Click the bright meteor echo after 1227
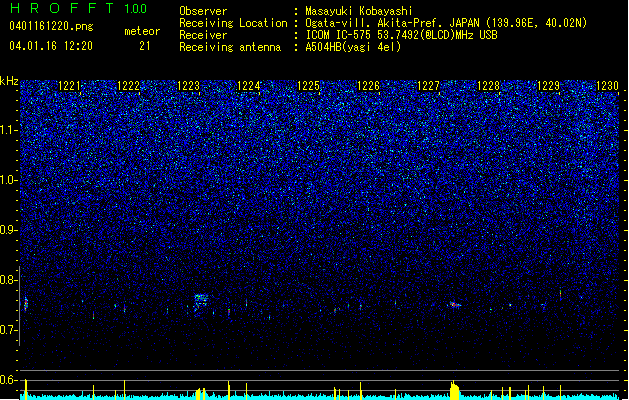 pos(455,305)
